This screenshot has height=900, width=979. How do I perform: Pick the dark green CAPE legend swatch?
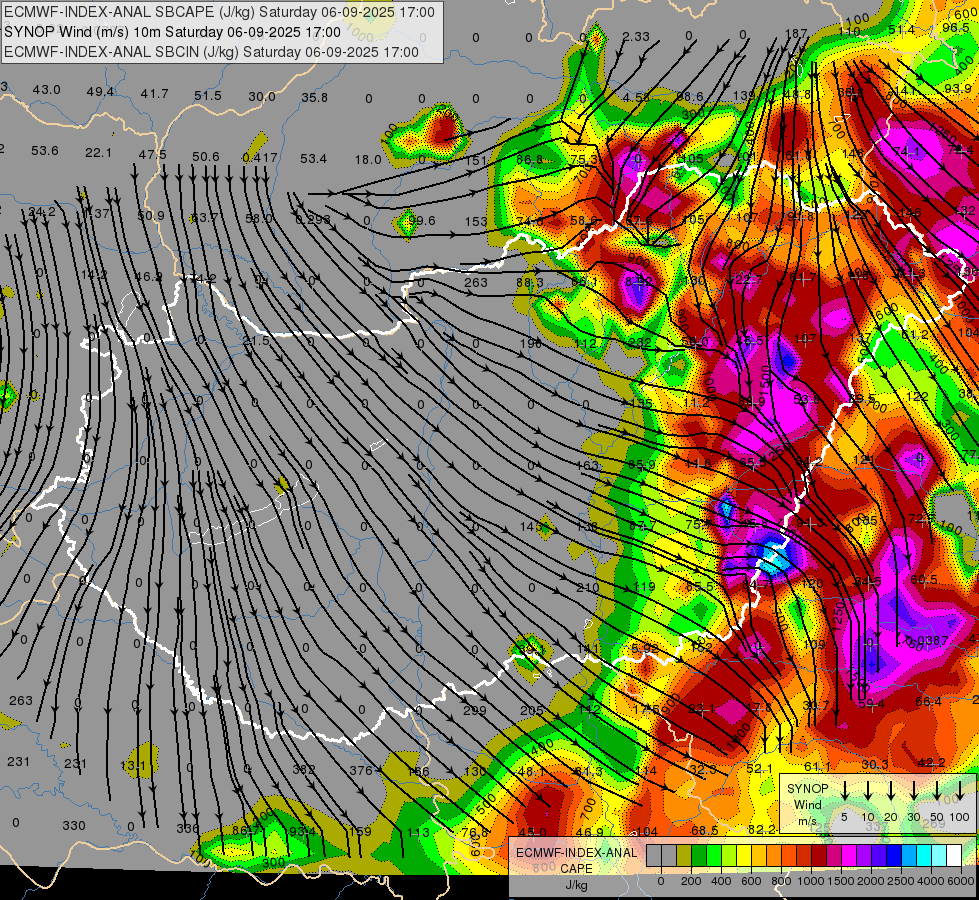[699, 855]
